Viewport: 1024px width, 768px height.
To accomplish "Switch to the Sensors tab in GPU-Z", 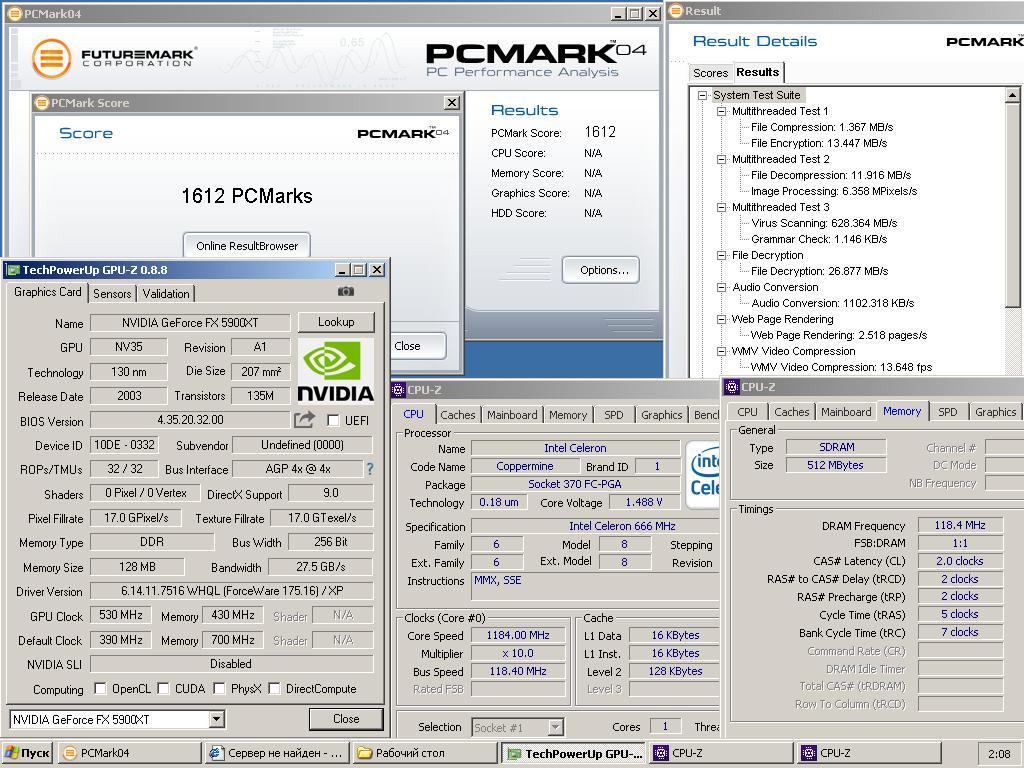I will tap(112, 293).
